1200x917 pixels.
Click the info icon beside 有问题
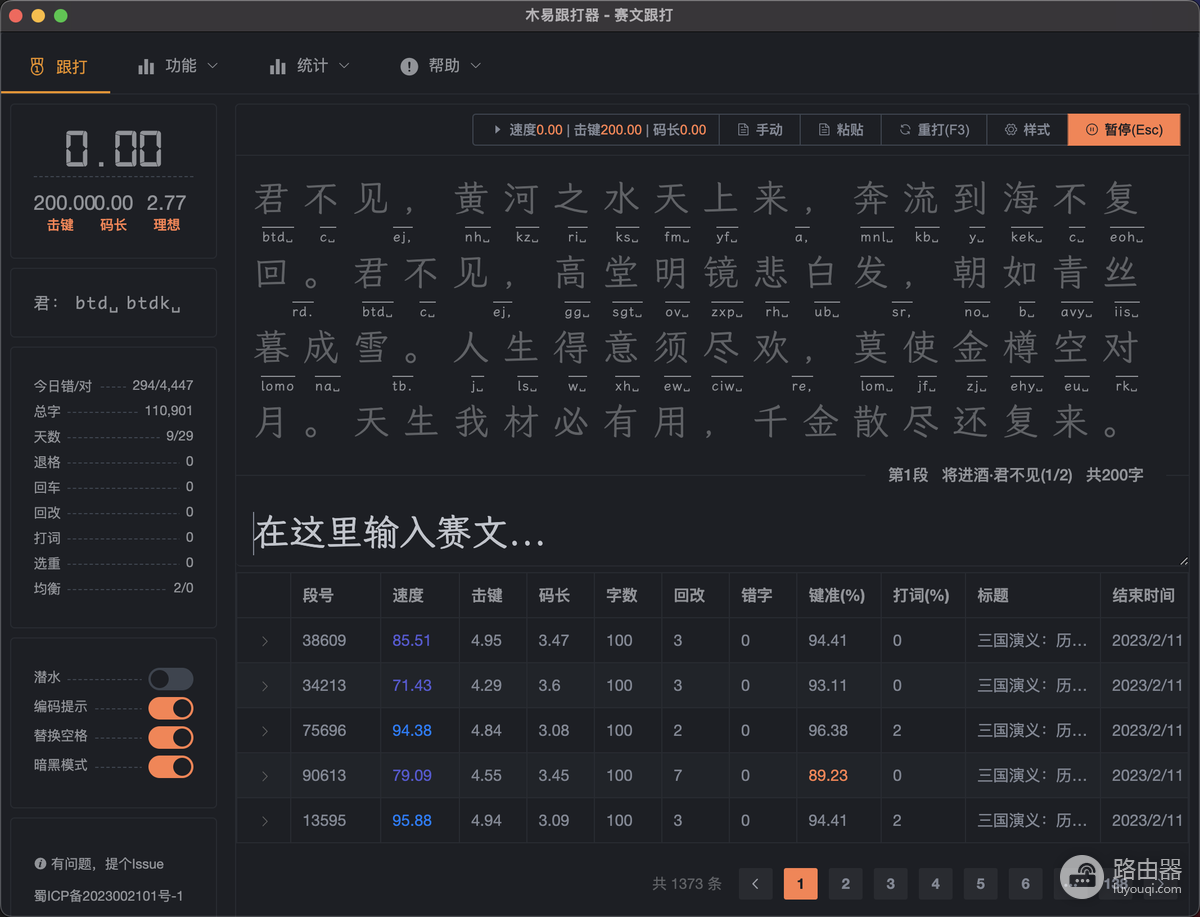pos(40,864)
